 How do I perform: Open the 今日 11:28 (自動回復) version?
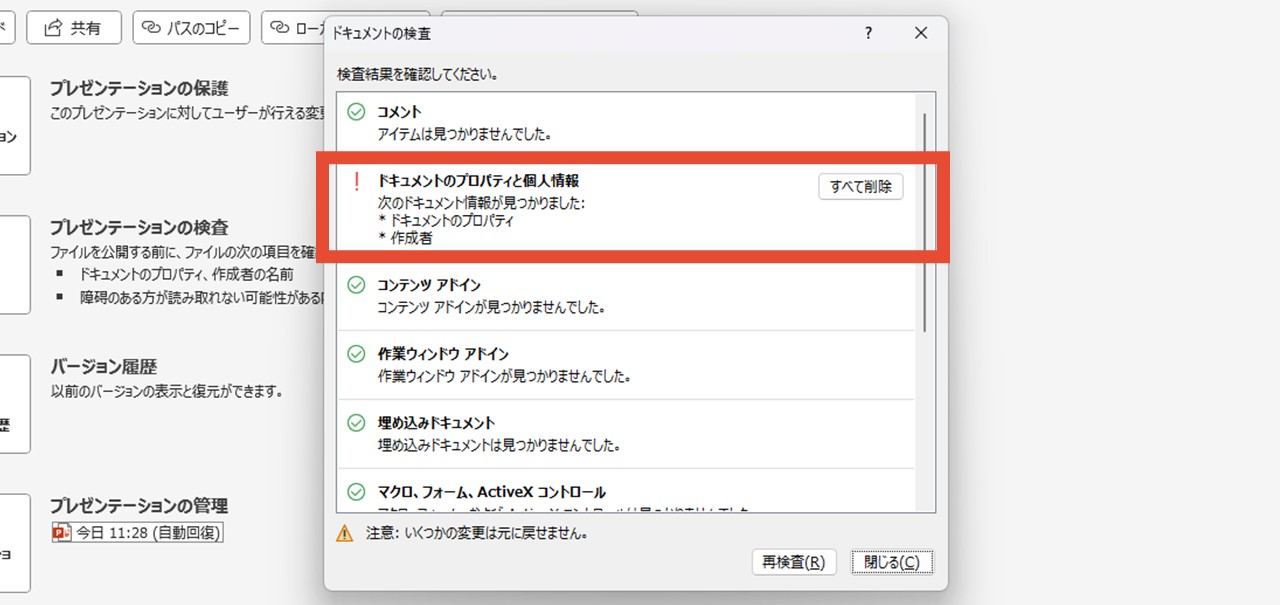click(x=137, y=533)
